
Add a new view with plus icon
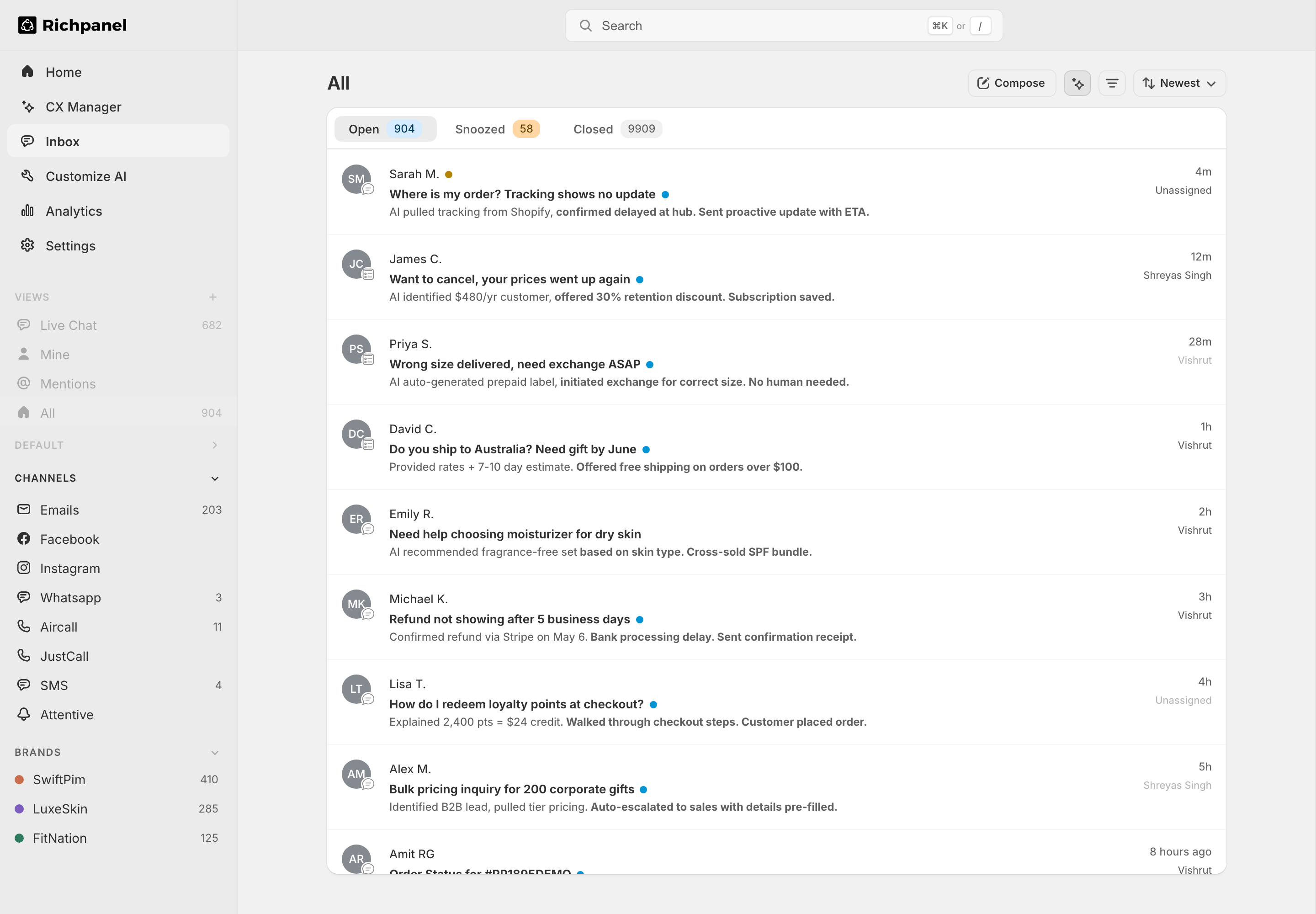[x=213, y=297]
